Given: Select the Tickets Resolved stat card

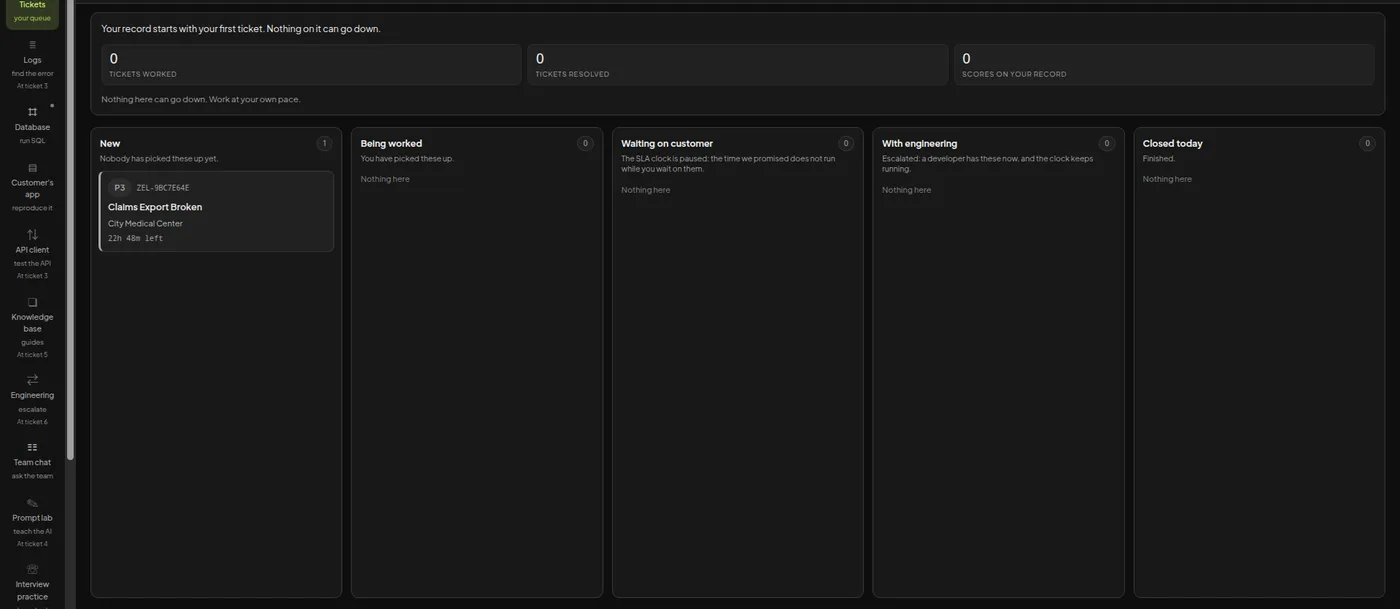Looking at the screenshot, I should pyautogui.click(x=738, y=65).
